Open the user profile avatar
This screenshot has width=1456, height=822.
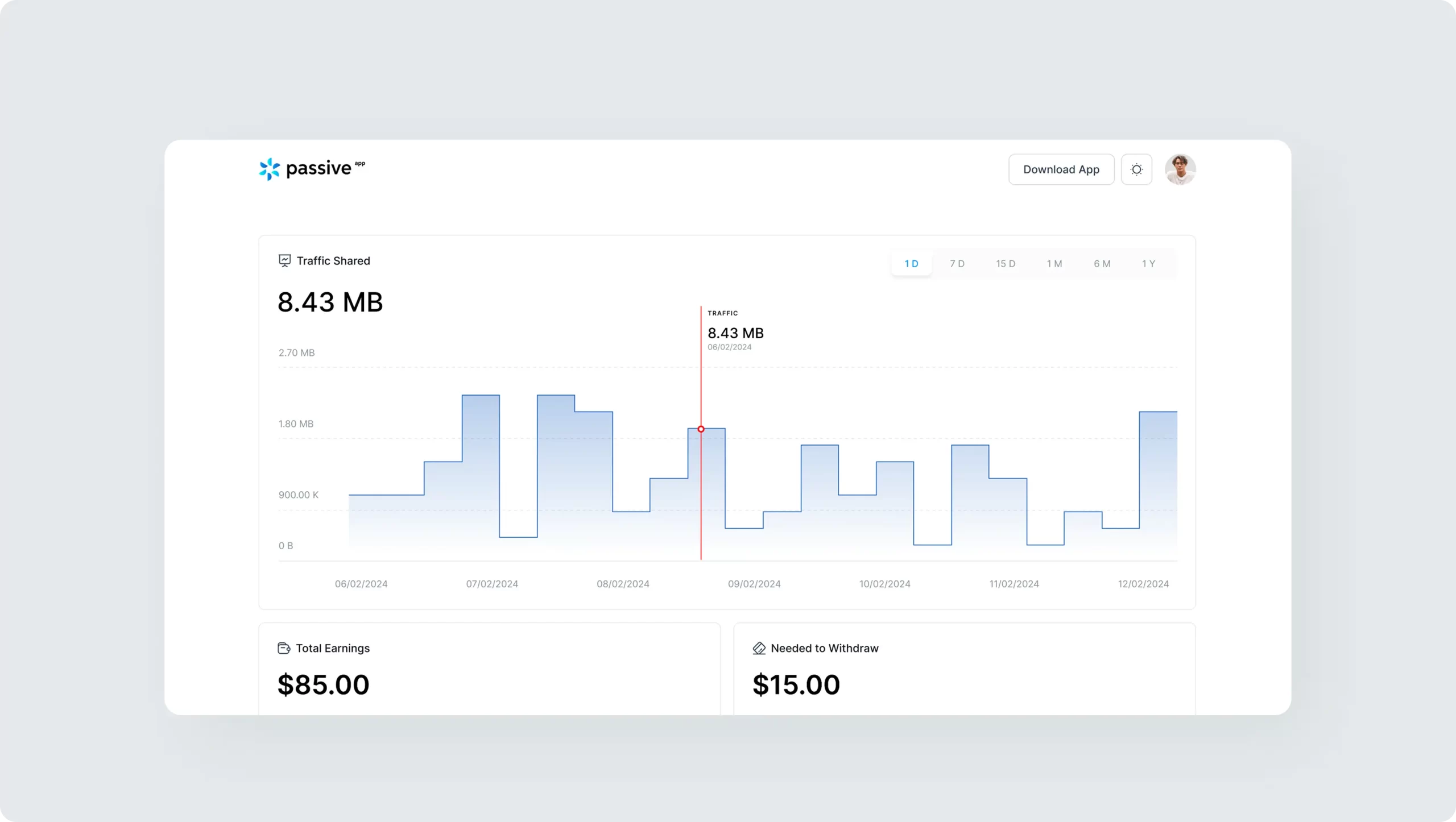1180,169
